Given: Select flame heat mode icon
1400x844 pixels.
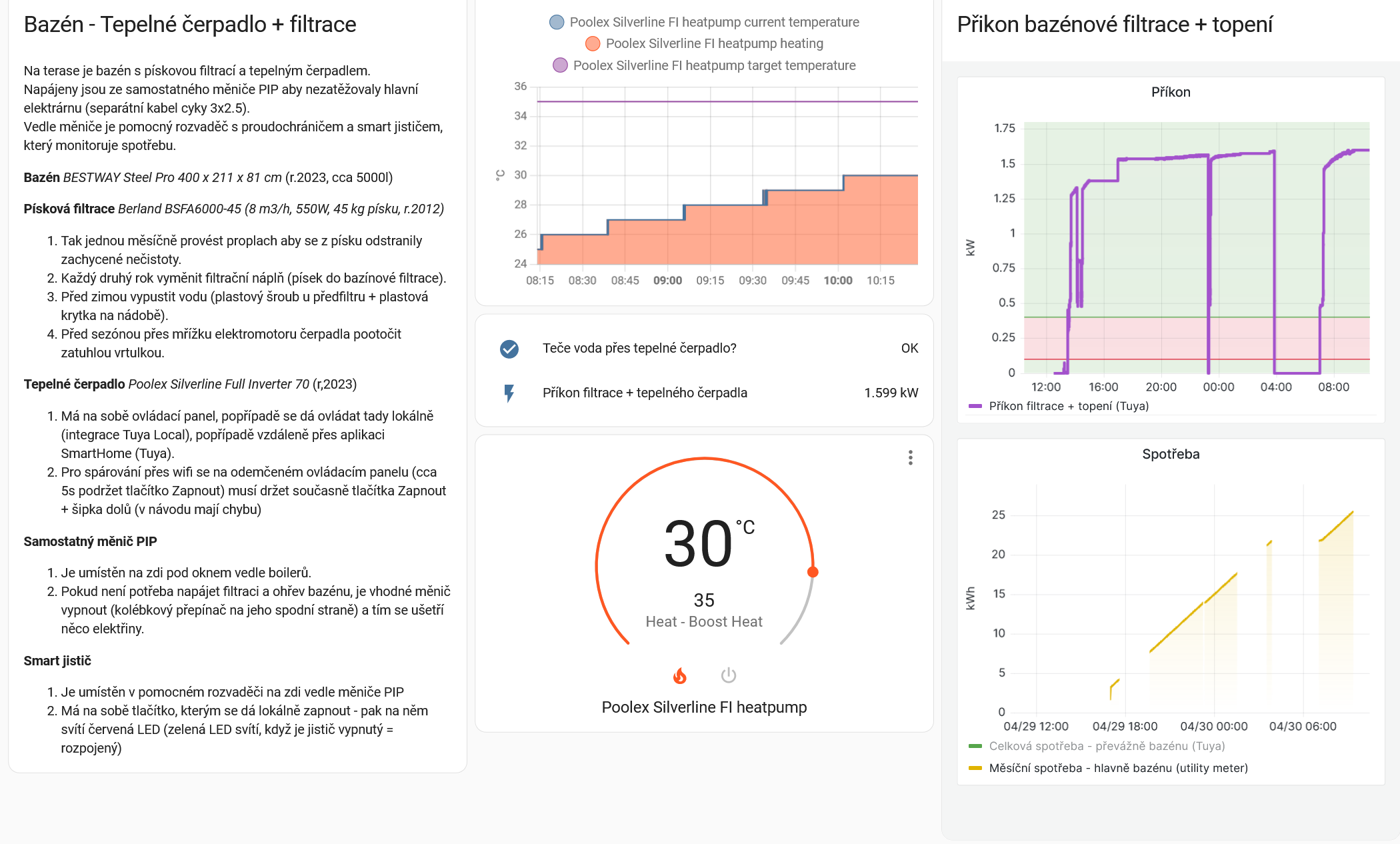Looking at the screenshot, I should [679, 675].
